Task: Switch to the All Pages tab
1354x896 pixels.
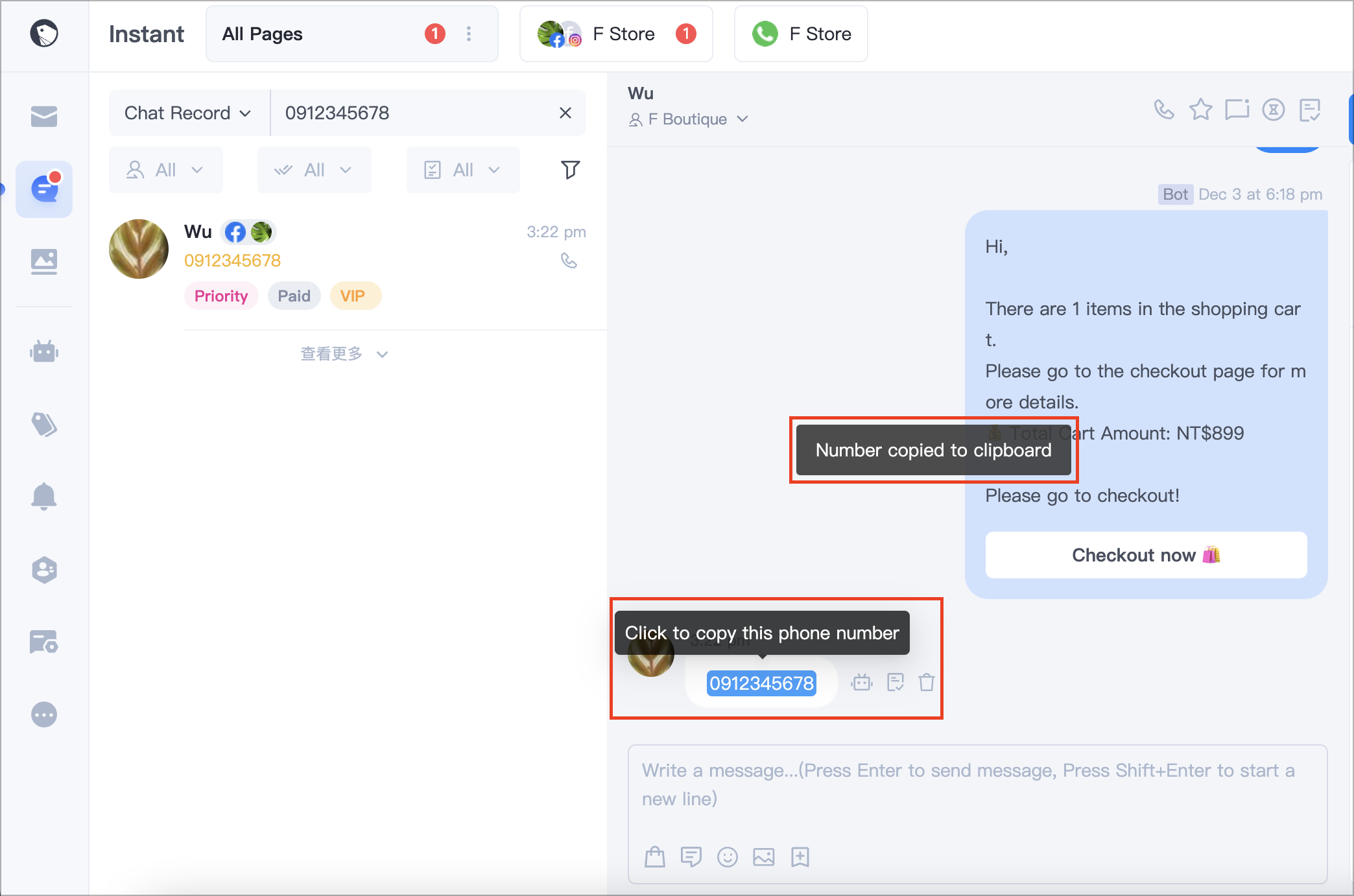Action: coord(352,34)
